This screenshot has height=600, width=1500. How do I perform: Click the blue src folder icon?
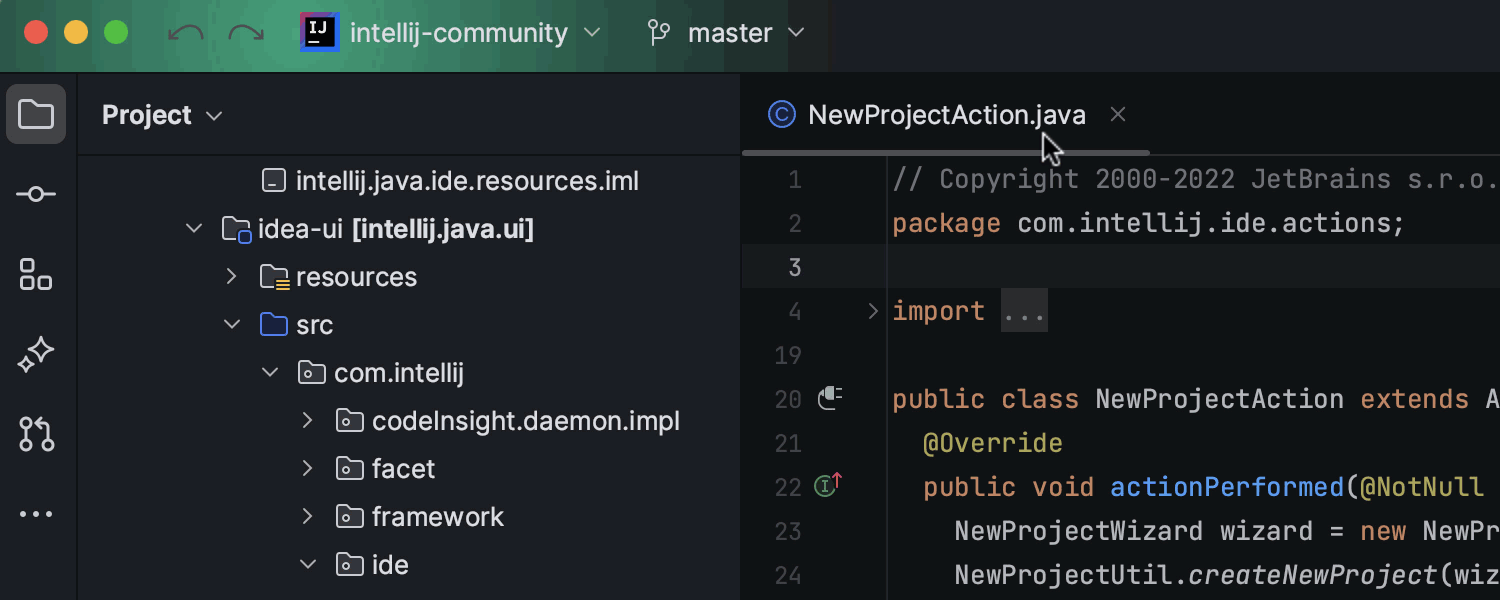coord(273,325)
